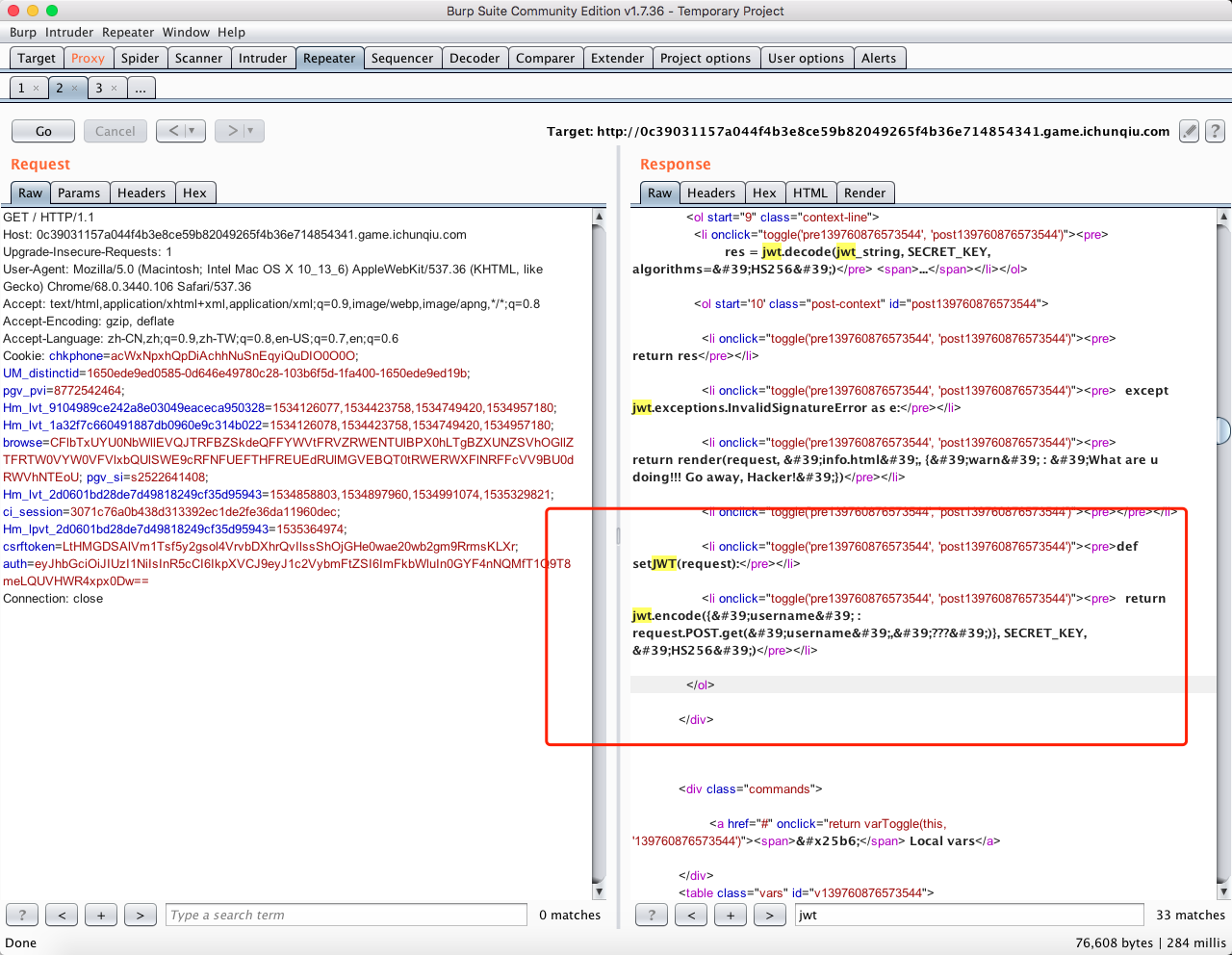Image resolution: width=1232 pixels, height=955 pixels.
Task: Switch request view to Hex
Action: (194, 193)
